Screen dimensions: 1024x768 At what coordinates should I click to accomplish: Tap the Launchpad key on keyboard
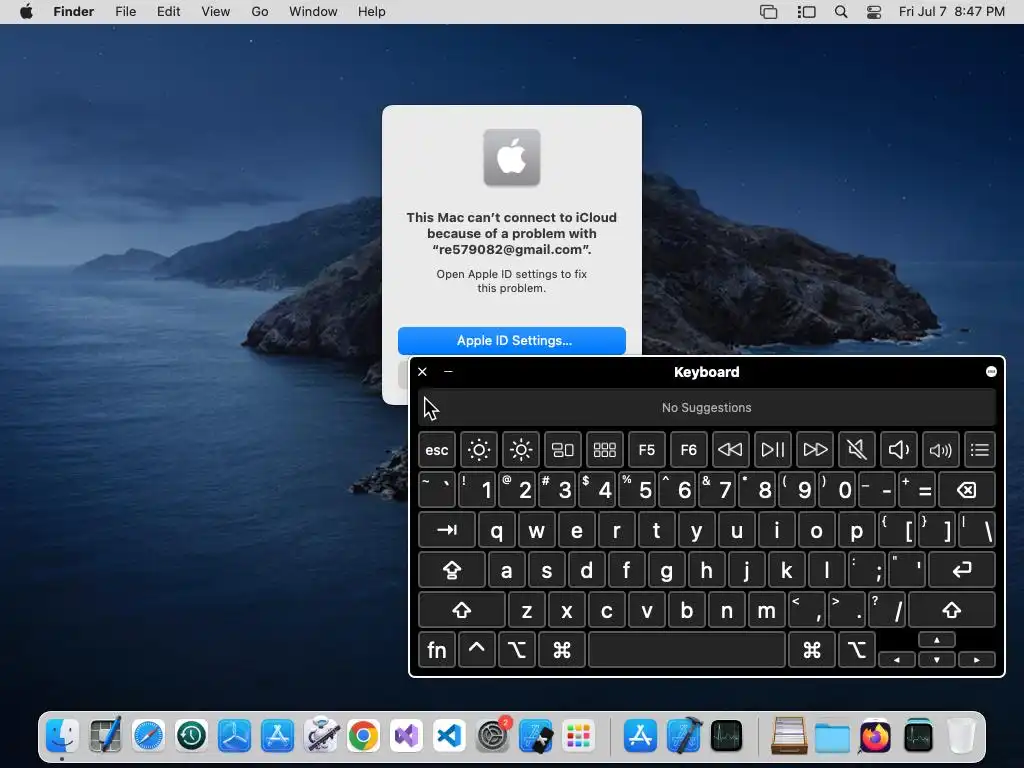604,450
